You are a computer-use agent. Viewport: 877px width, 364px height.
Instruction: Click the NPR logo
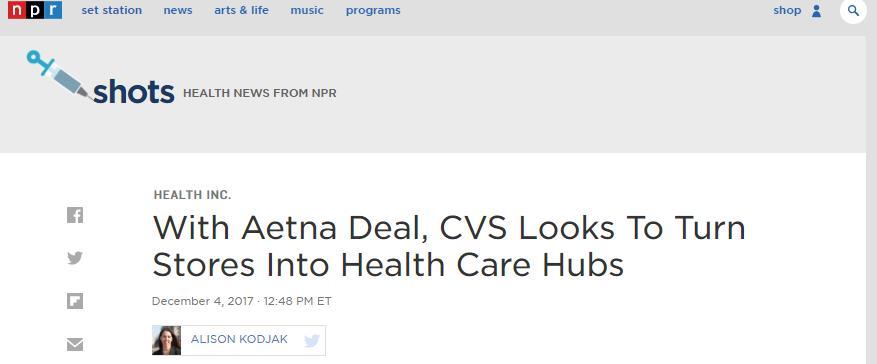[x=35, y=10]
